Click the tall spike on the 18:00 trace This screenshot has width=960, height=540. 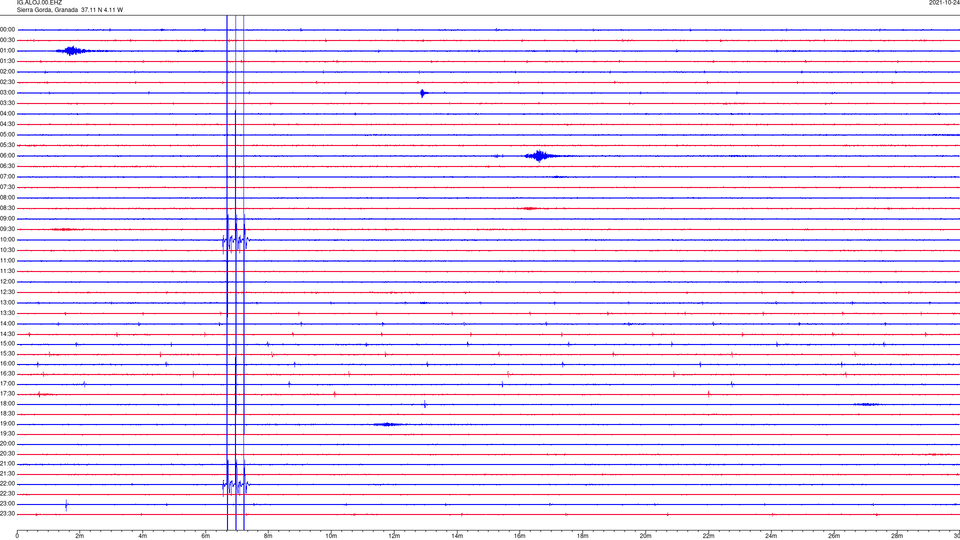click(425, 404)
